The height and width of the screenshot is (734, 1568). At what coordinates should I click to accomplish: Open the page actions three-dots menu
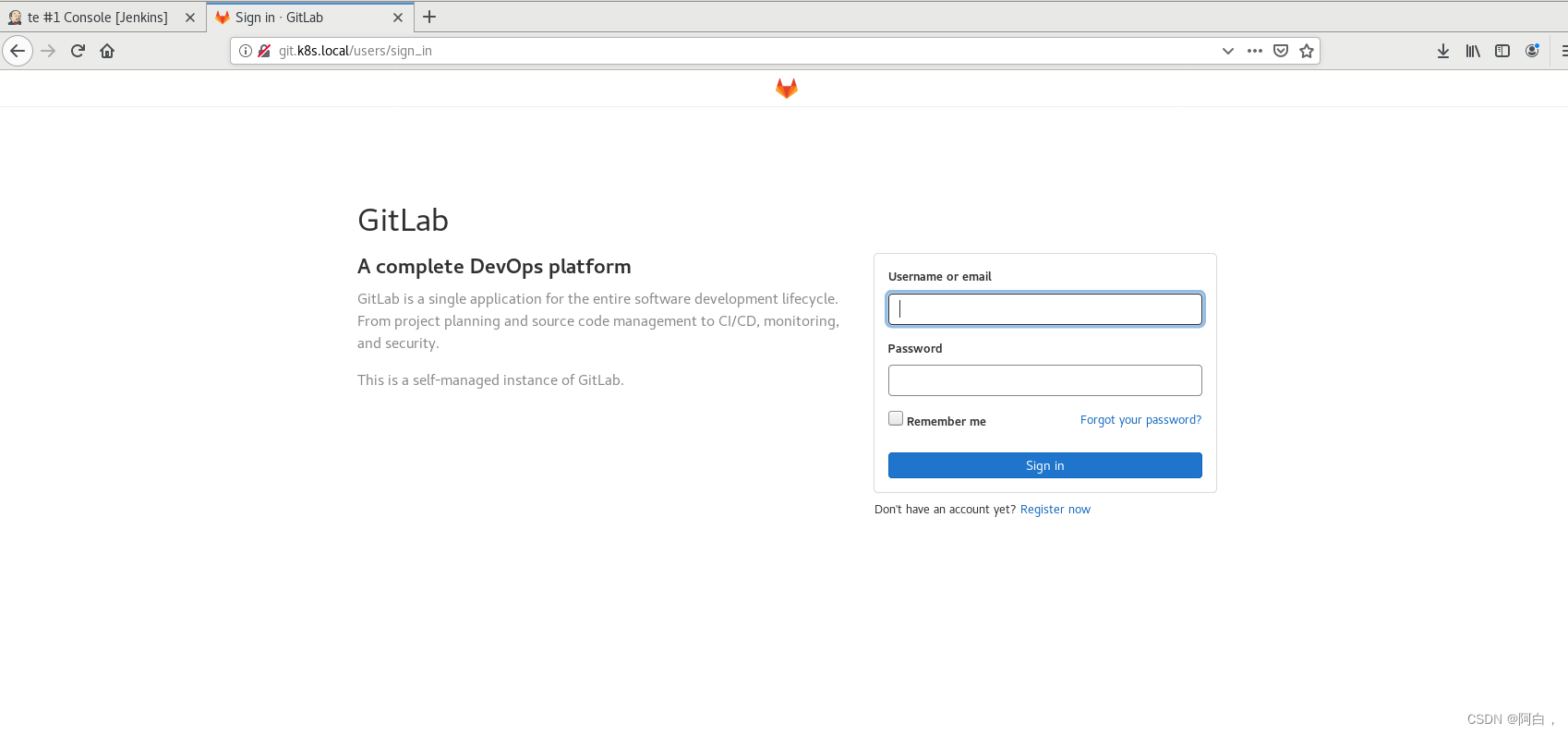(x=1255, y=51)
